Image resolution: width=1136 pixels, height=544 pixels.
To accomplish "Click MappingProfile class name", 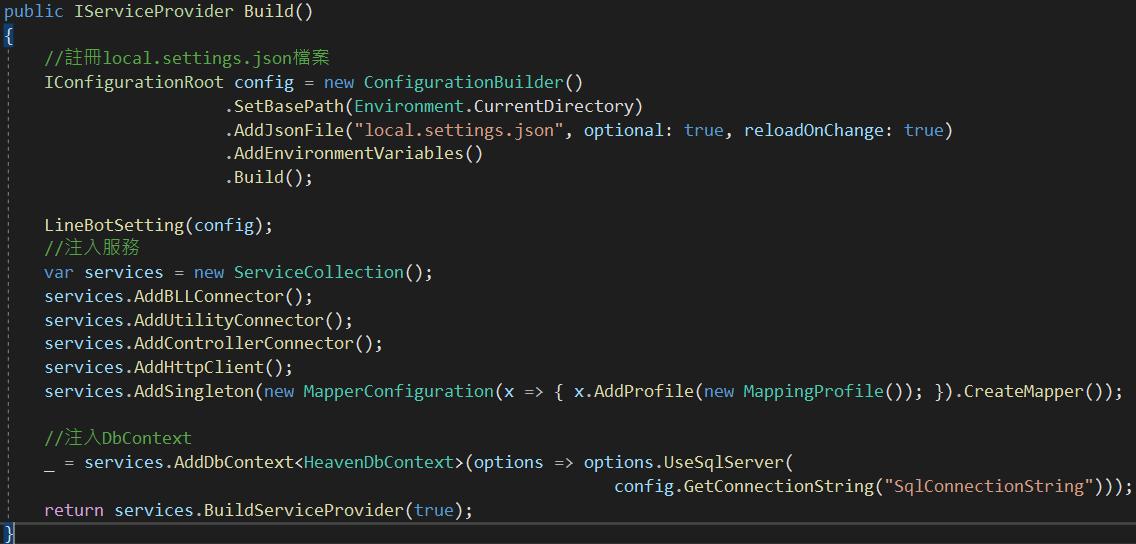I will pos(812,391).
